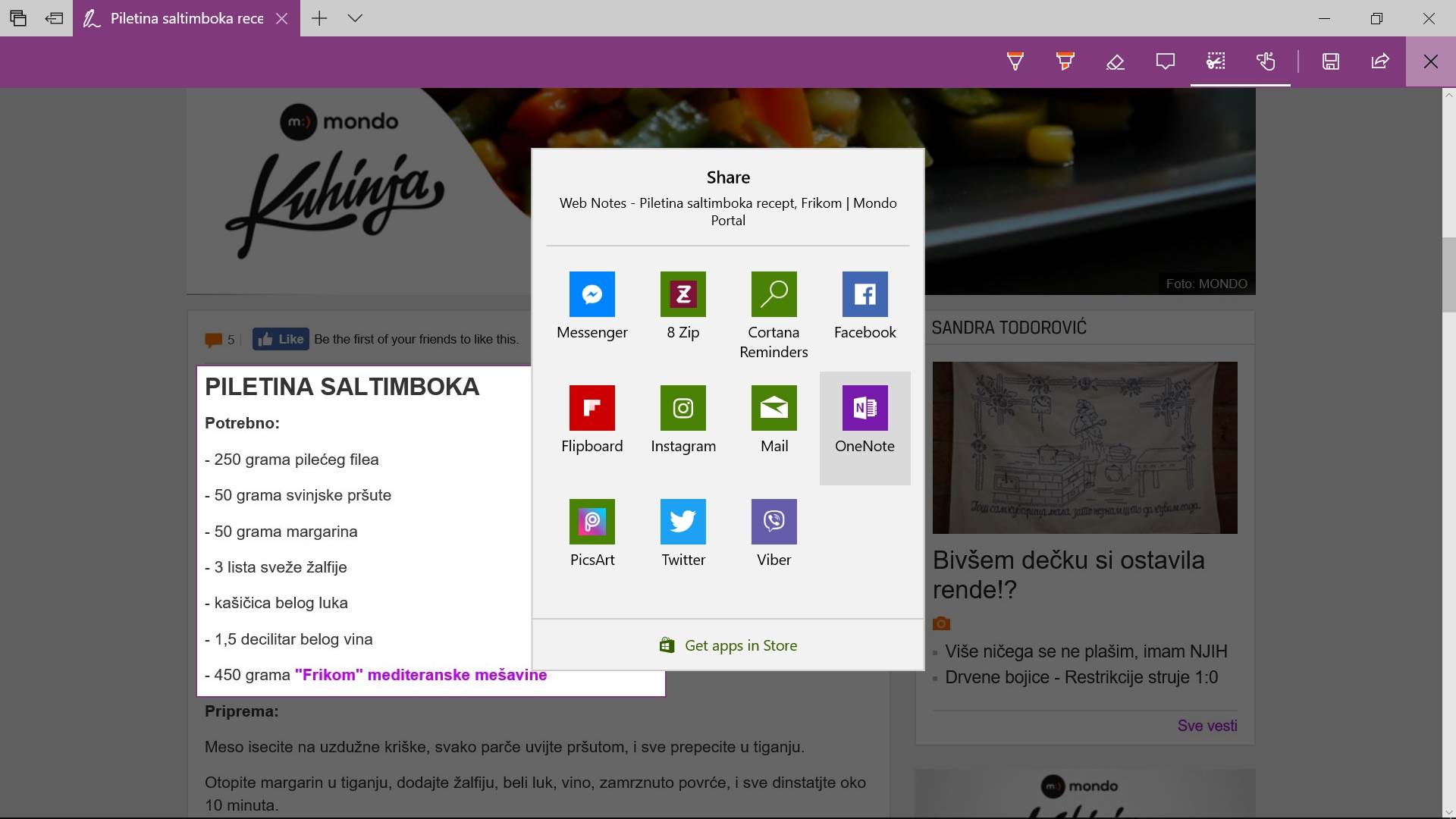Open Viber from the Share dialog
This screenshot has height=819, width=1456.
point(773,522)
